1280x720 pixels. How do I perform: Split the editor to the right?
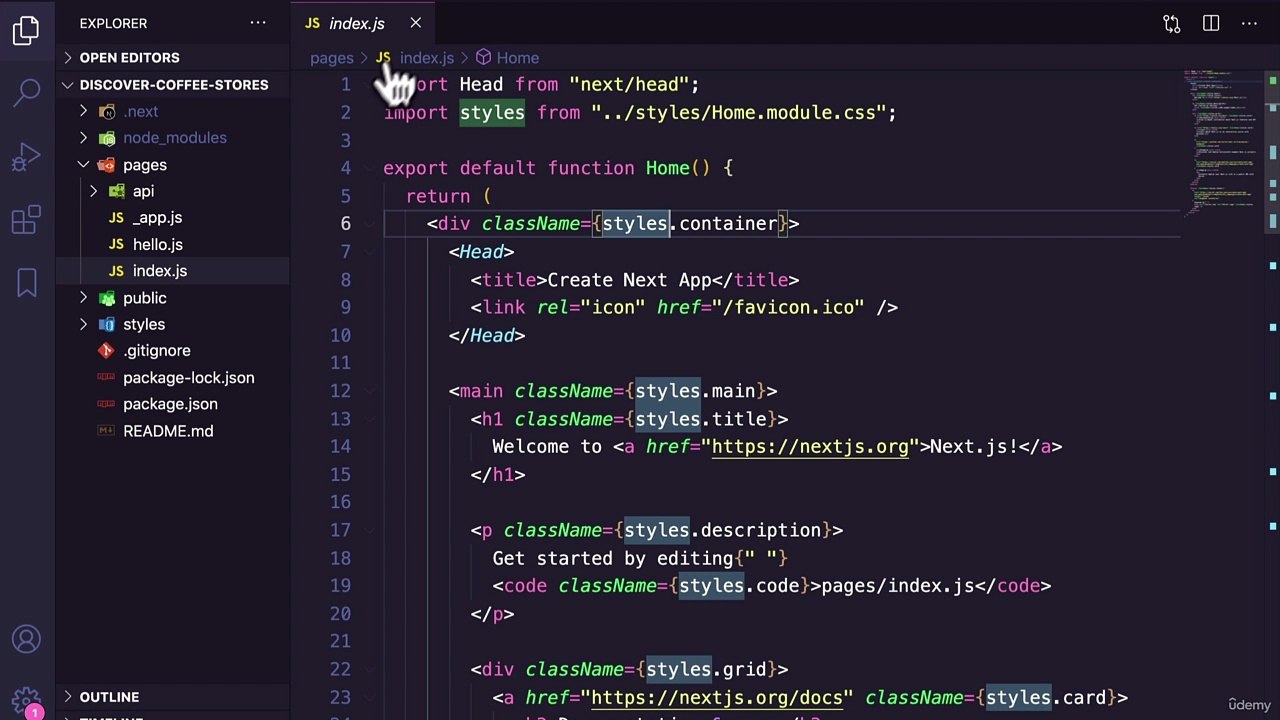point(1211,24)
